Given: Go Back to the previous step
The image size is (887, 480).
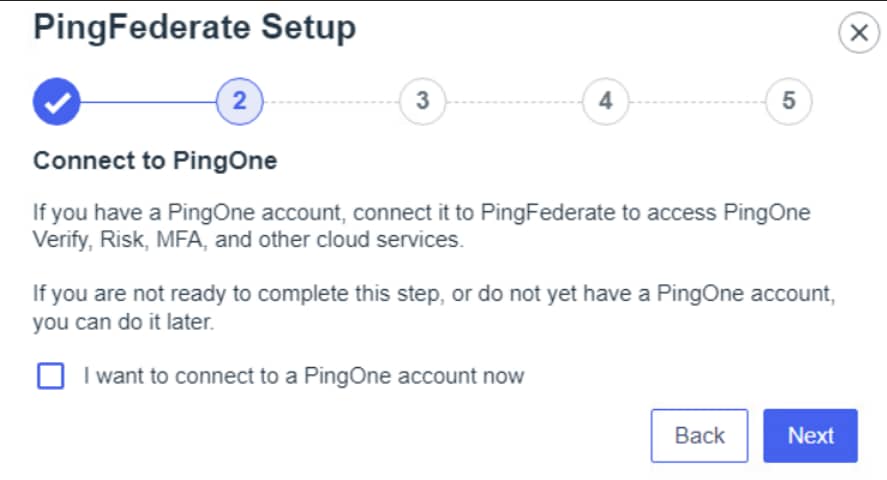Looking at the screenshot, I should [x=699, y=435].
